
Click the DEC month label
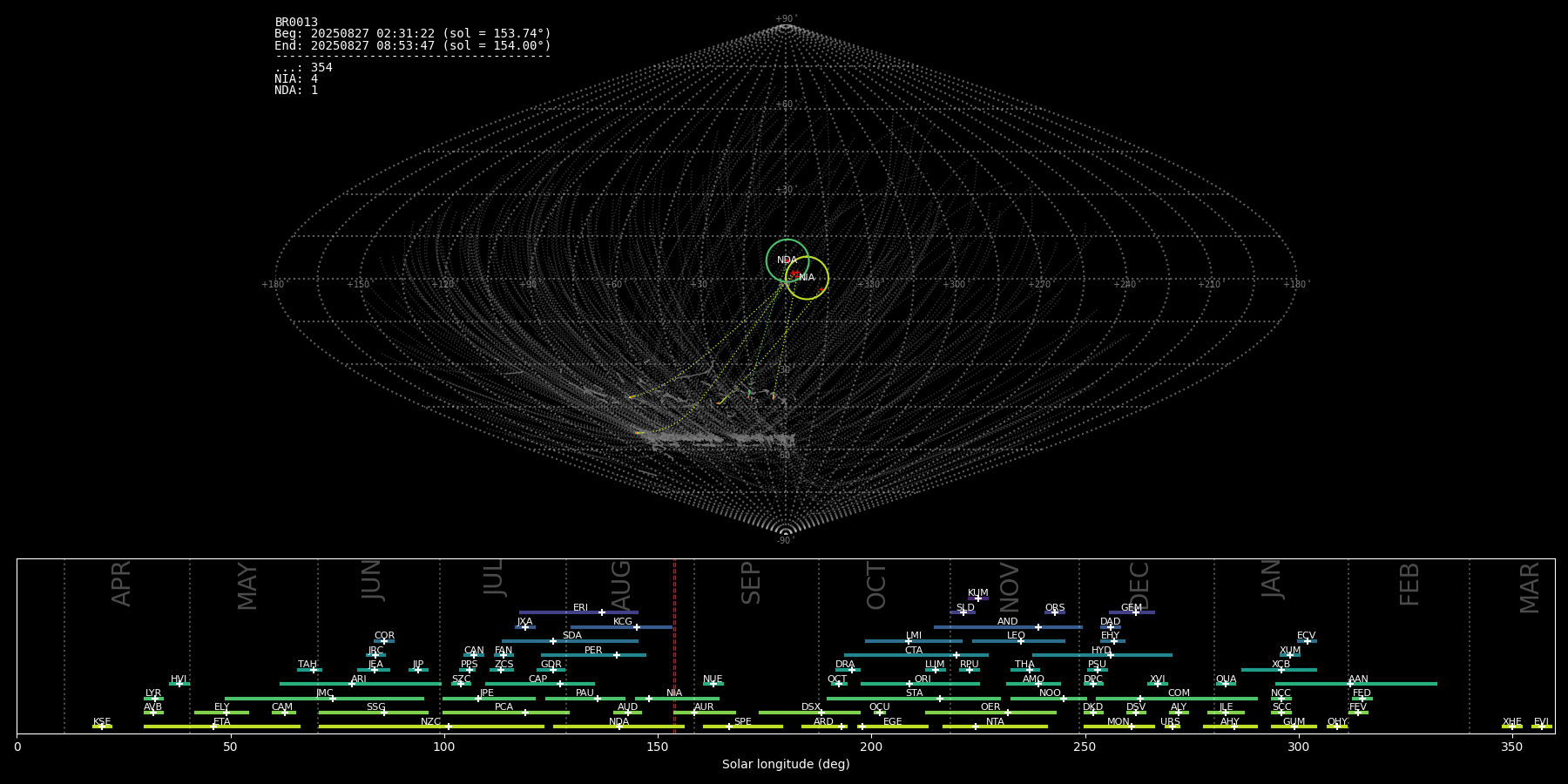pos(1139,585)
